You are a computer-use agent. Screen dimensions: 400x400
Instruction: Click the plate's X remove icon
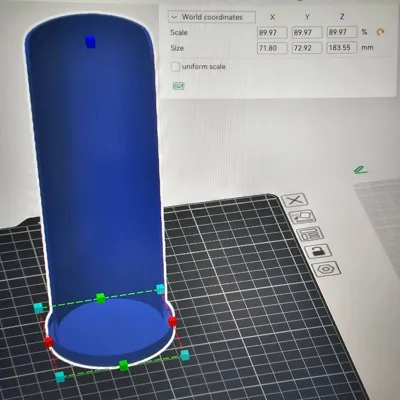[294, 200]
